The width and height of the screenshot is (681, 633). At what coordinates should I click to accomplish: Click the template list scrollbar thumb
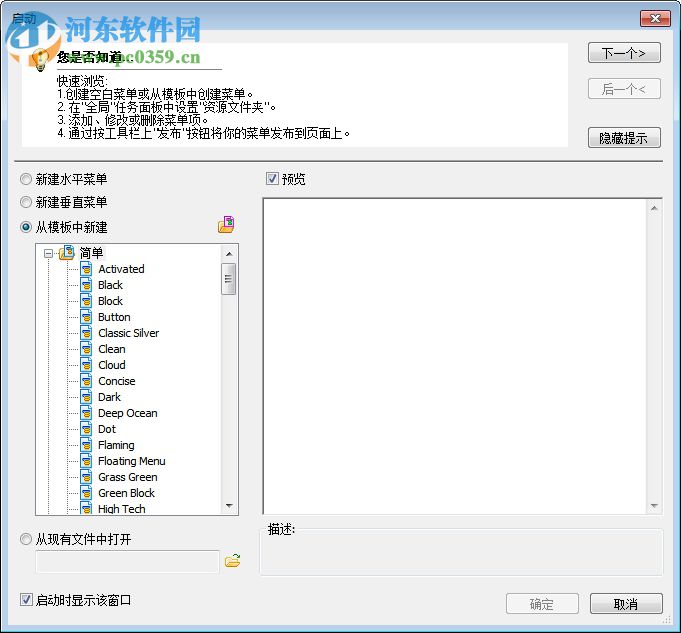pyautogui.click(x=229, y=279)
